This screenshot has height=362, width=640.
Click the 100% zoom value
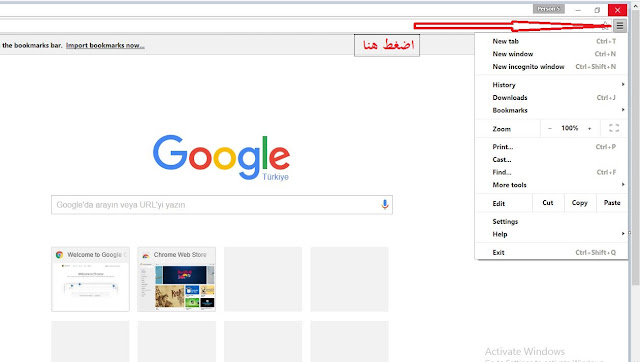point(569,128)
